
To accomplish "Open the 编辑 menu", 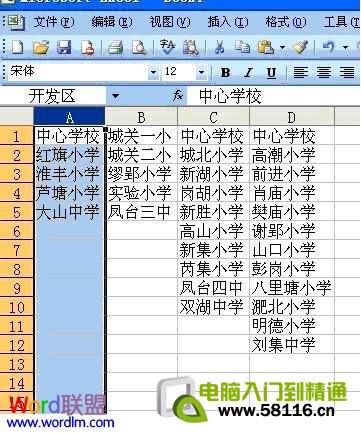I will coord(112,22).
